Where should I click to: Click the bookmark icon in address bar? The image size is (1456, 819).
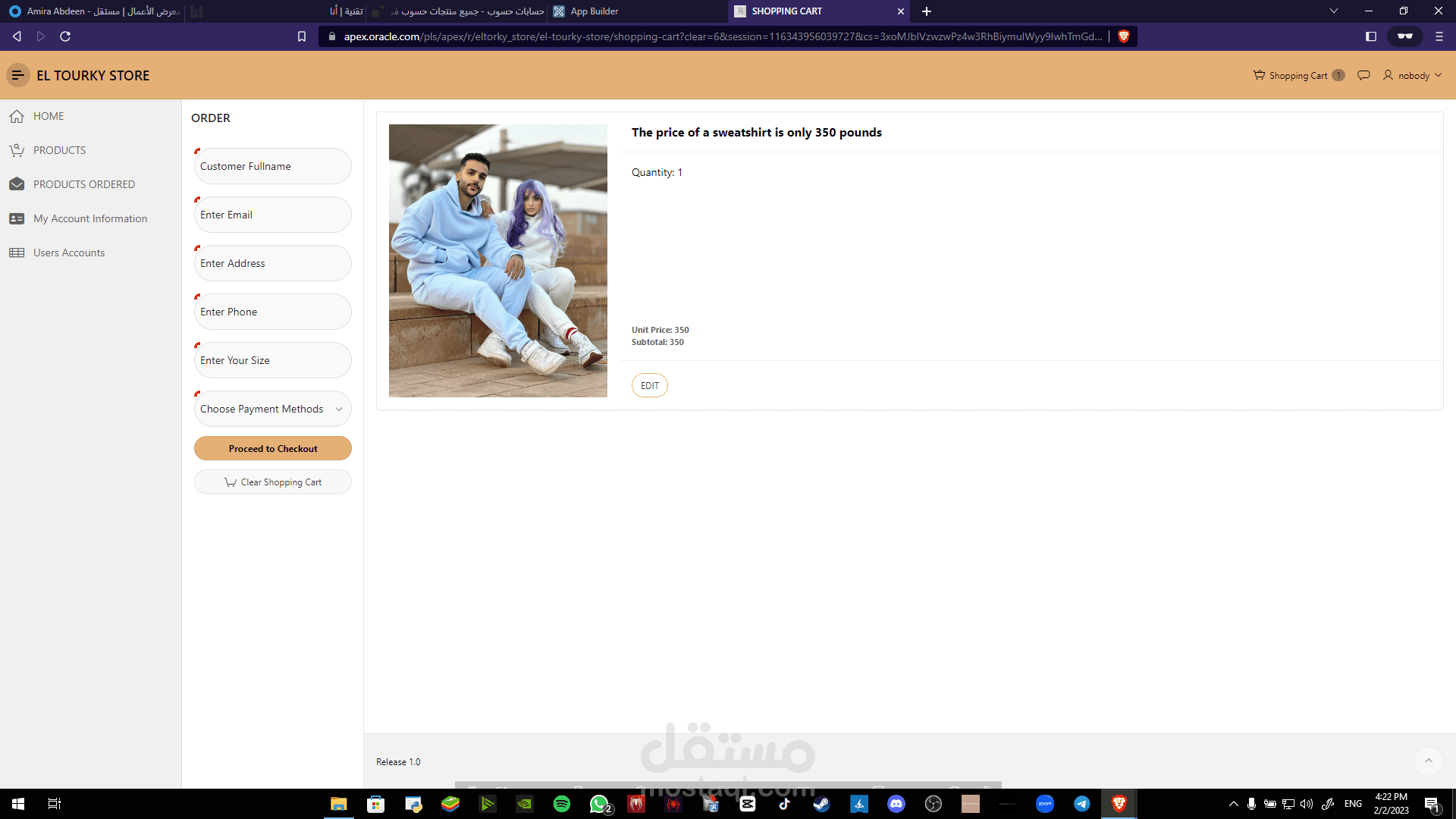click(x=302, y=36)
